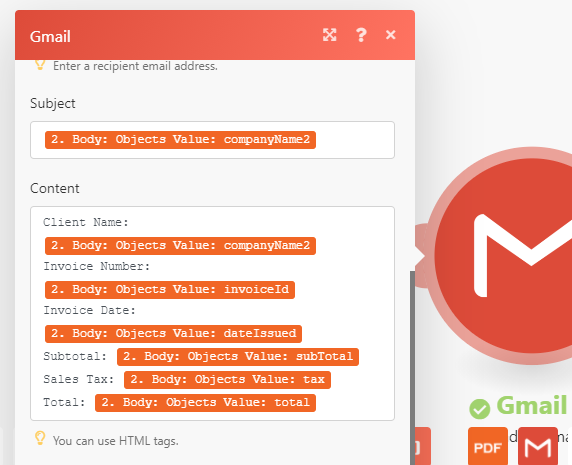Open help for the Gmail module
This screenshot has height=465, width=572.
coord(361,35)
